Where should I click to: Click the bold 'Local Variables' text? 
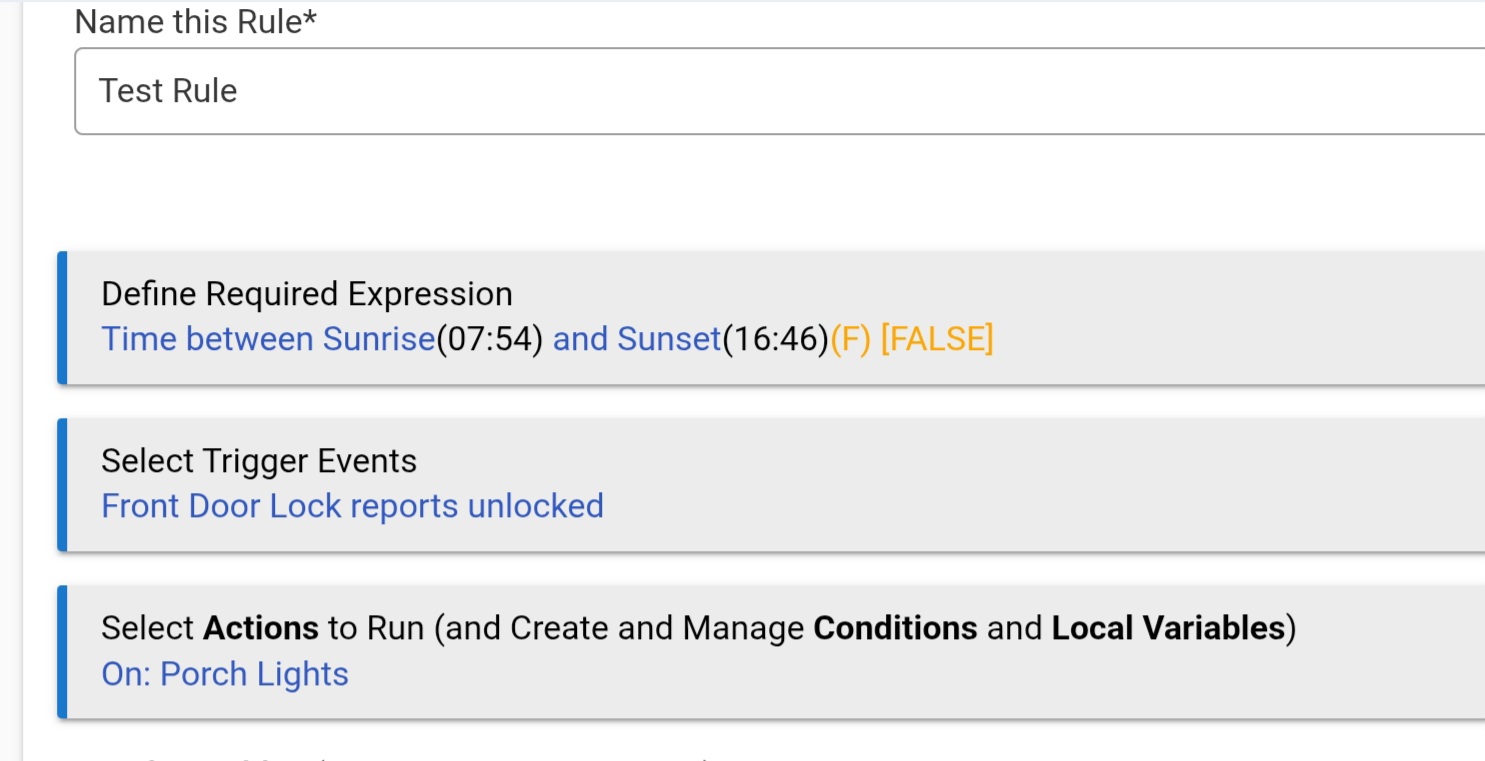(x=1167, y=628)
